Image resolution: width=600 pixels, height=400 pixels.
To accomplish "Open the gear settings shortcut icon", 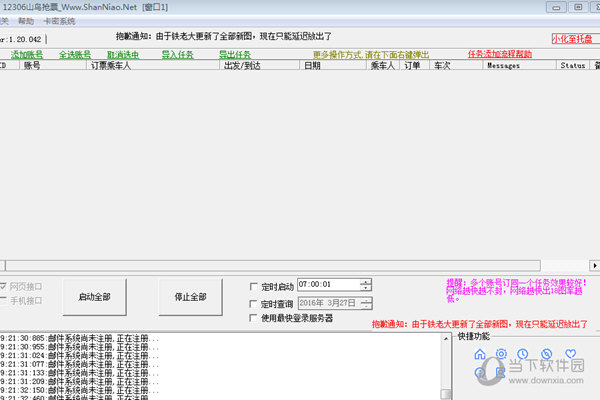I will [x=501, y=354].
